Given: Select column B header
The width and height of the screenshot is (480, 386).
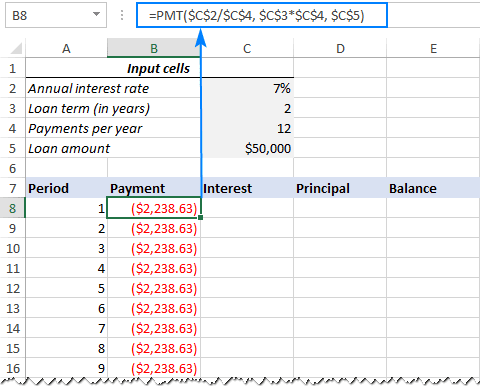Looking at the screenshot, I should pyautogui.click(x=154, y=48).
